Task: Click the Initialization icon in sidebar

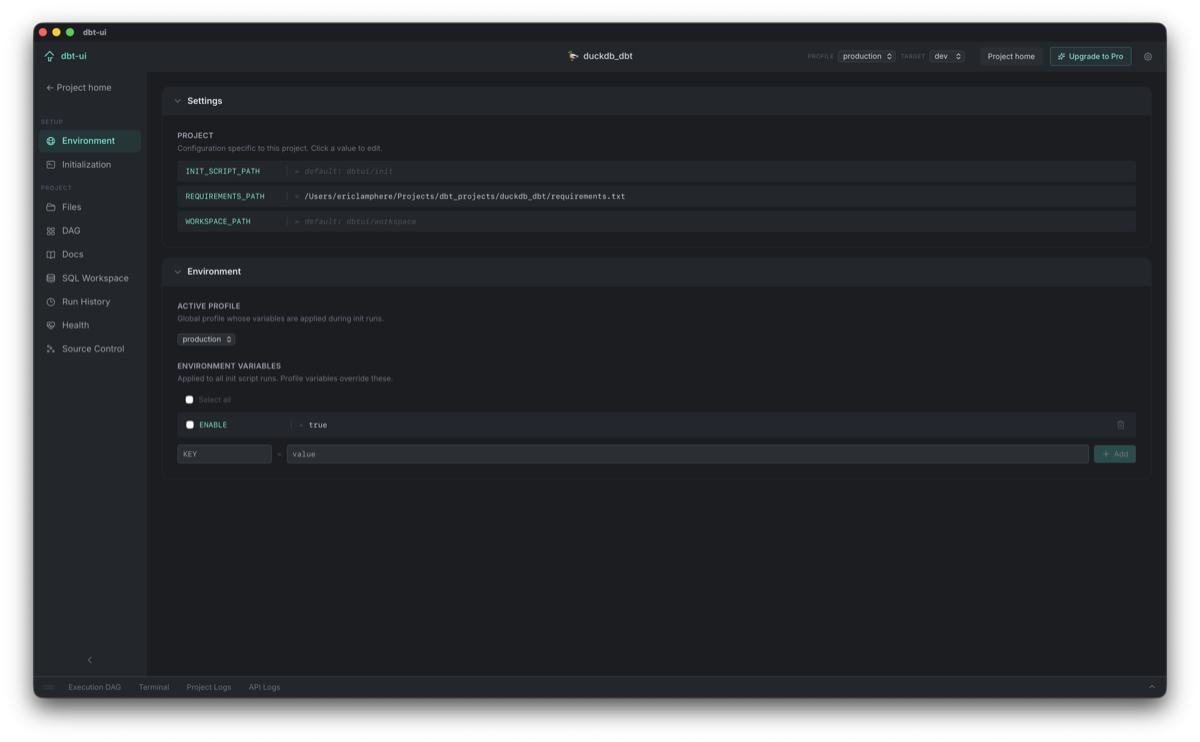Action: (x=51, y=165)
